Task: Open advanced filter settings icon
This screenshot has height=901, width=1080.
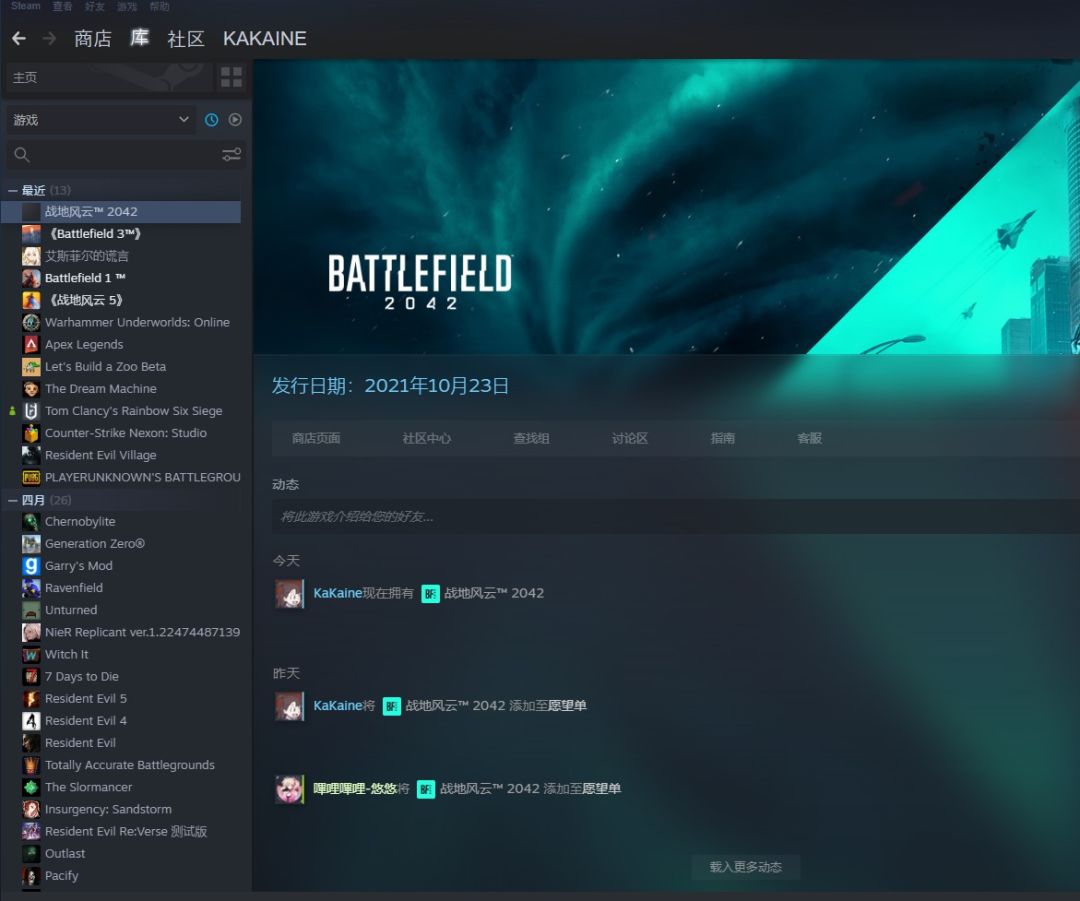Action: click(231, 154)
